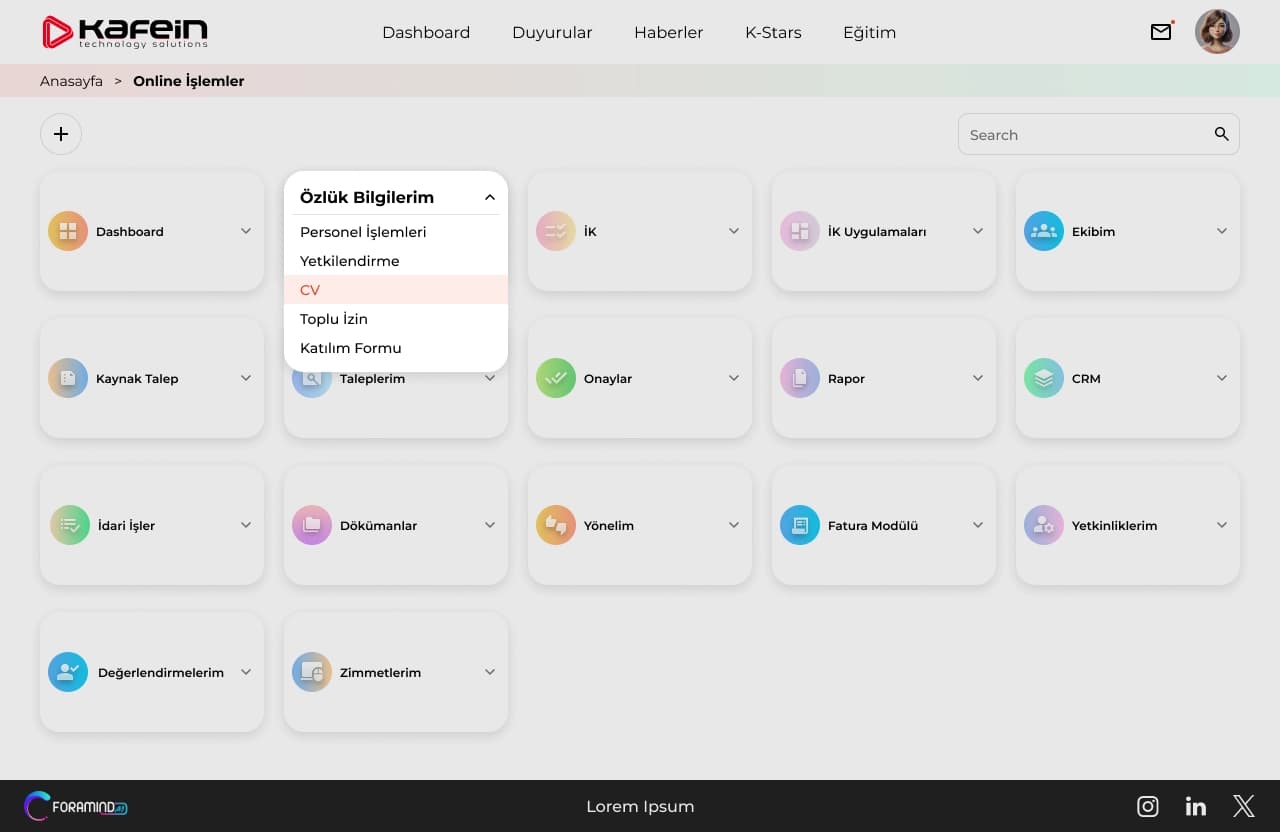This screenshot has width=1280, height=832.
Task: Click the Dashboard card grid icon
Action: click(68, 231)
